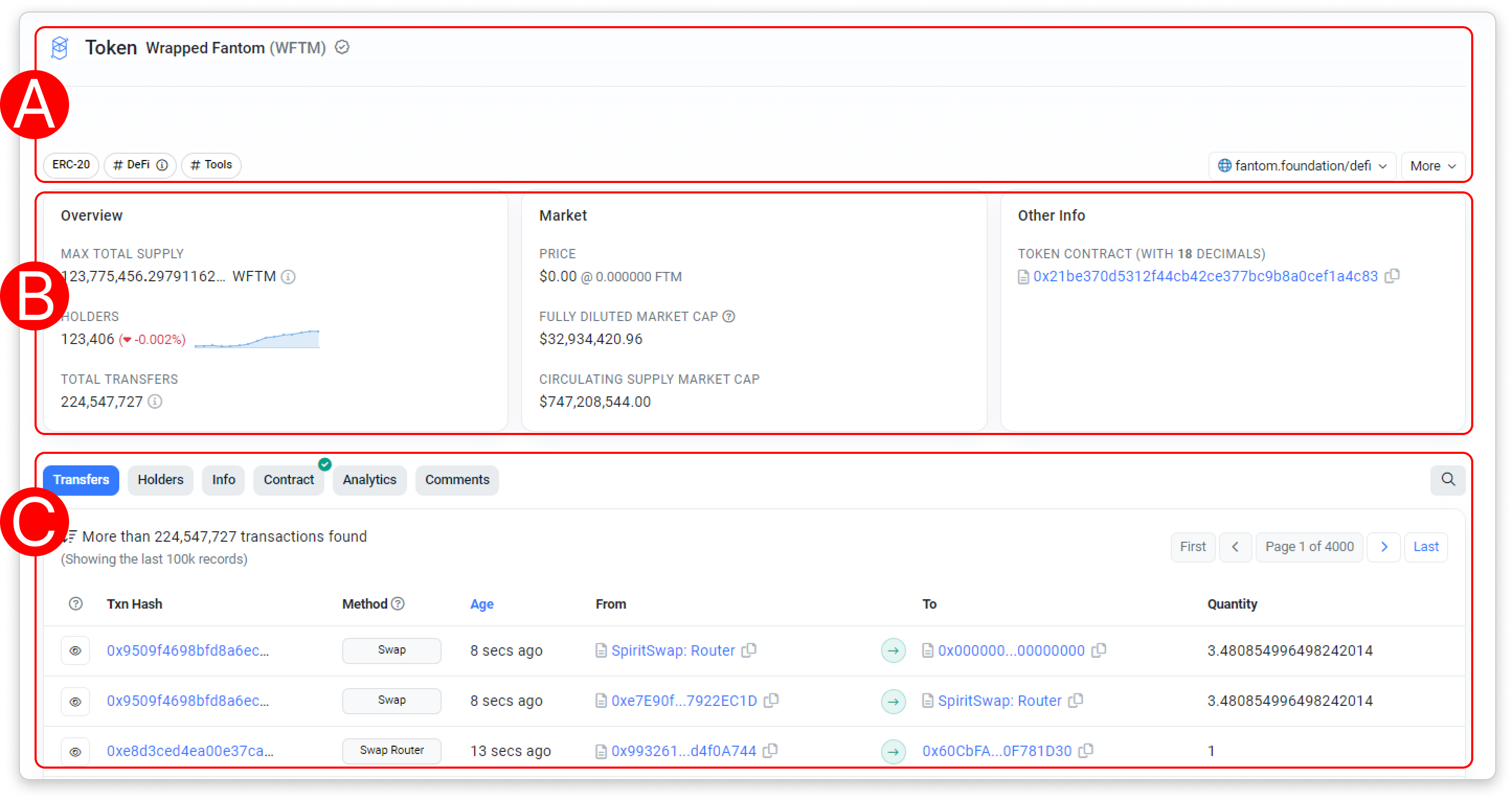Screen dimensions: 1512x800
Task: Go to next page with right chevron
Action: 1383,546
